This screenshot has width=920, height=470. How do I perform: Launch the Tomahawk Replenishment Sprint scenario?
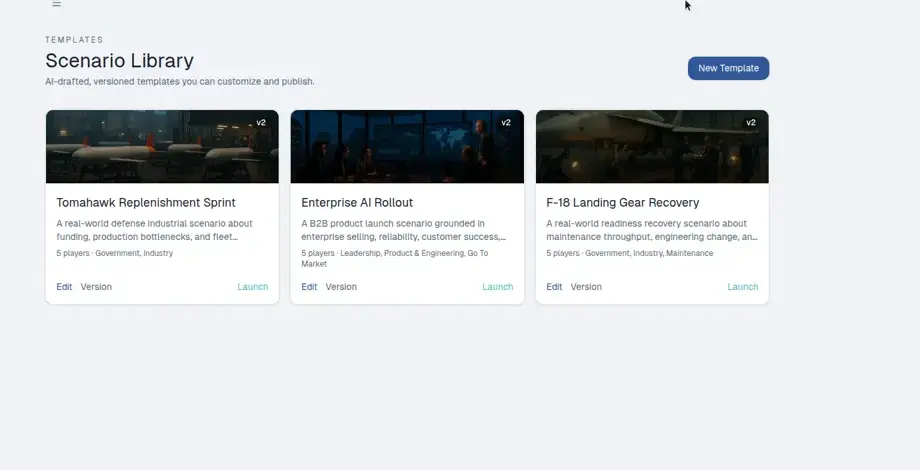[253, 287]
